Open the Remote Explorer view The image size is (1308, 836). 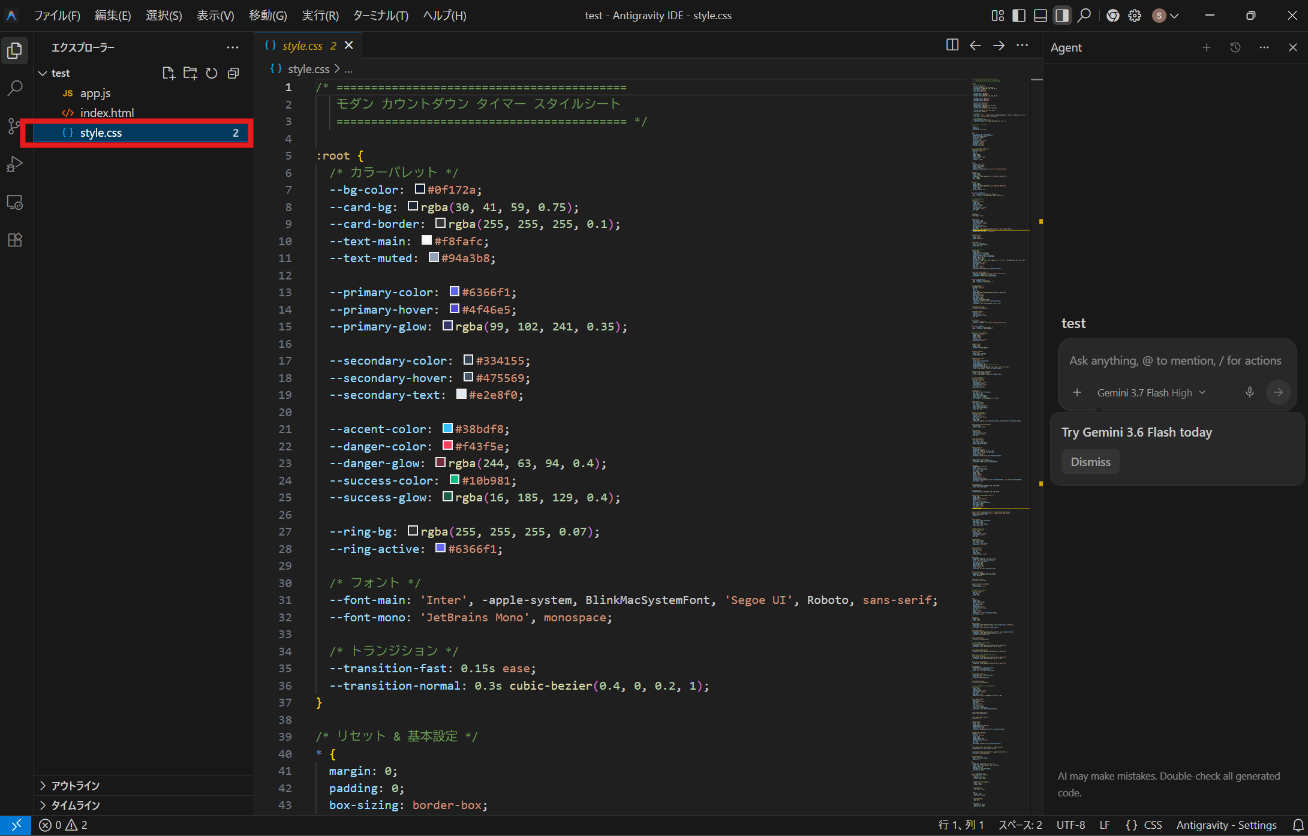click(x=15, y=202)
